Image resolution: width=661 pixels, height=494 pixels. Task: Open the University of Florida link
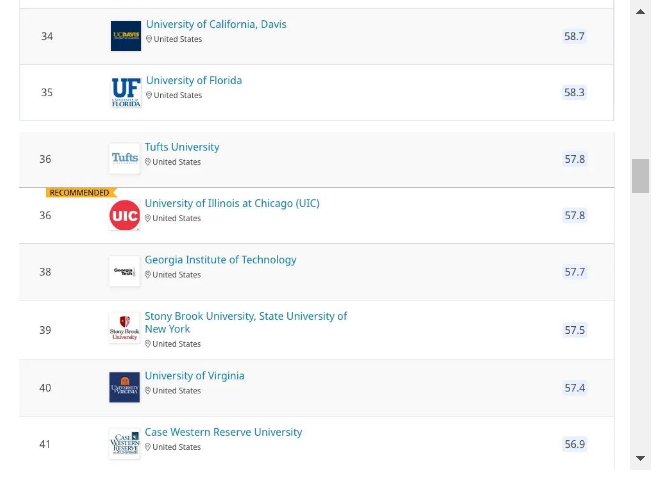tap(194, 80)
